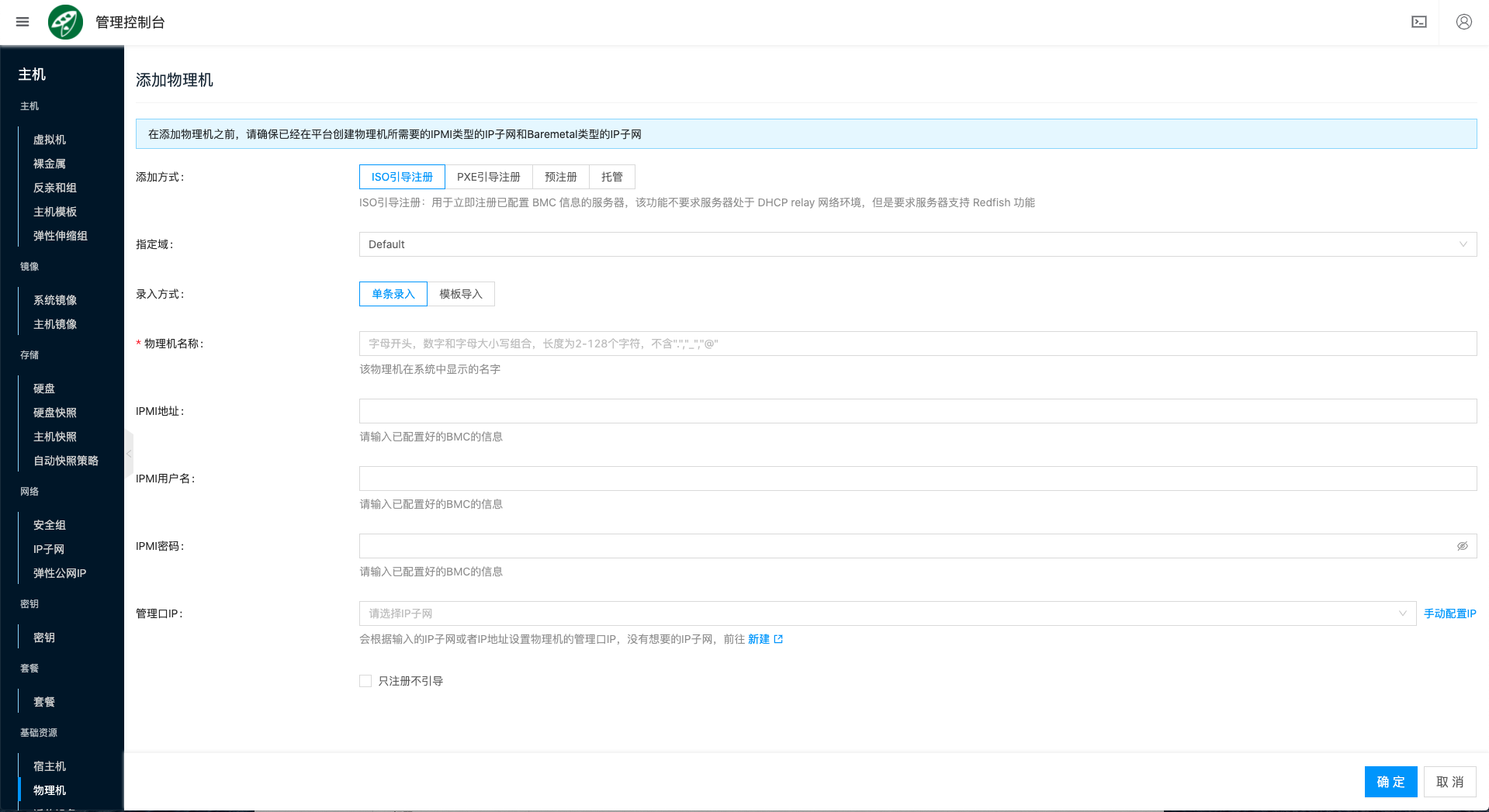This screenshot has height=812, width=1489.
Task: Select 模板导入 entry method
Action: [x=461, y=294]
